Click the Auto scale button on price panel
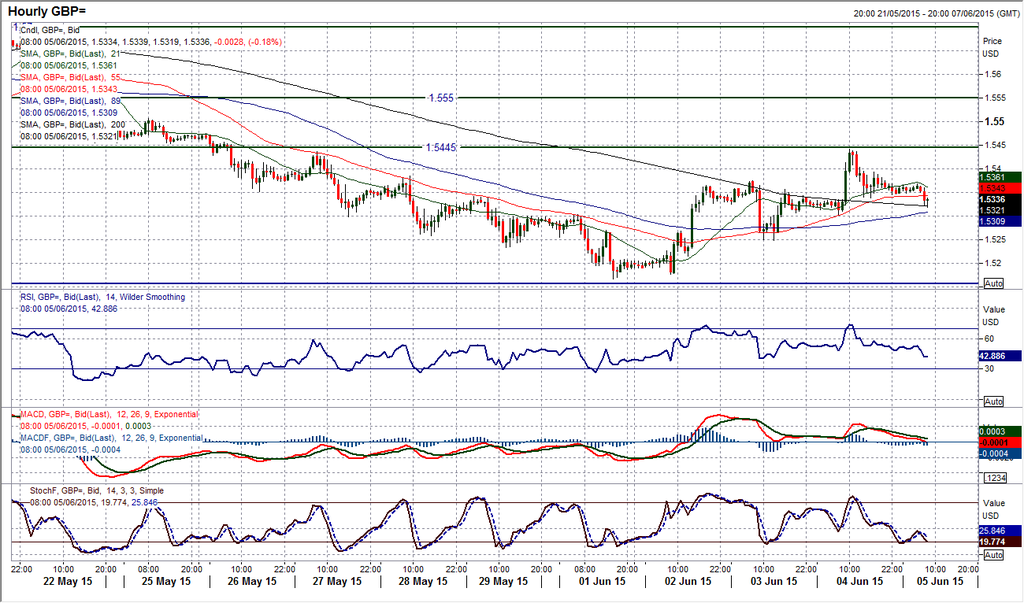Screen dimensions: 1024x603 pyautogui.click(x=993, y=282)
